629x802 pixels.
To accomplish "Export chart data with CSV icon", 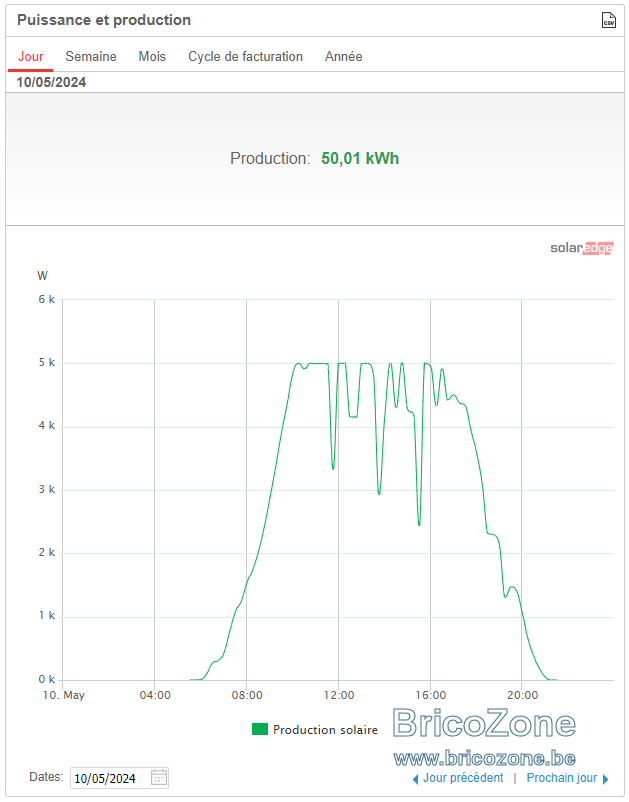I will 609,20.
